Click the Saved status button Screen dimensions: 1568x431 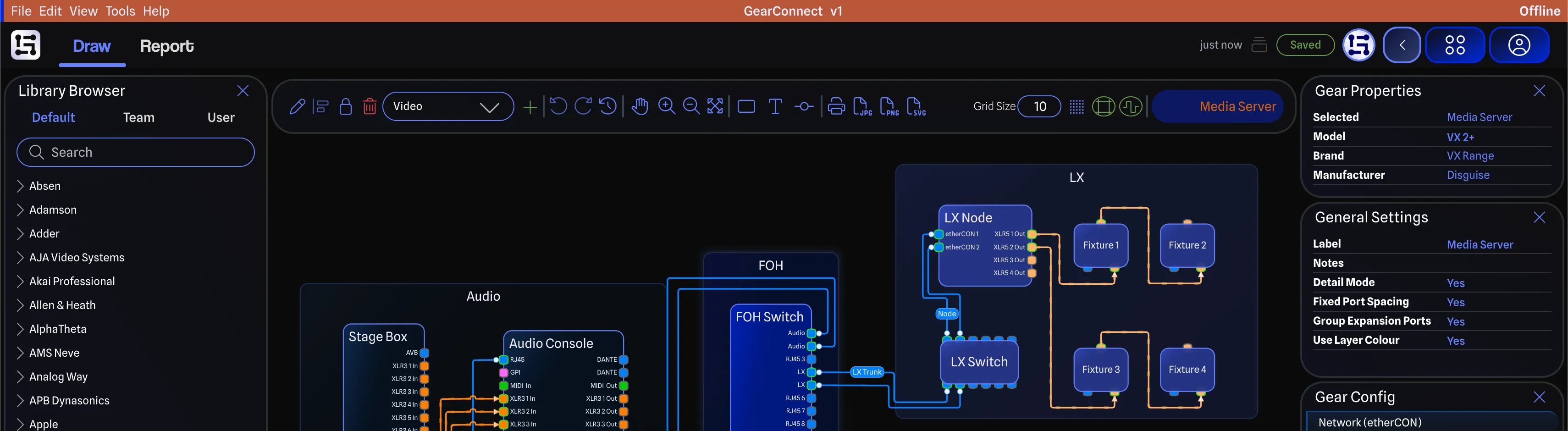tap(1305, 45)
